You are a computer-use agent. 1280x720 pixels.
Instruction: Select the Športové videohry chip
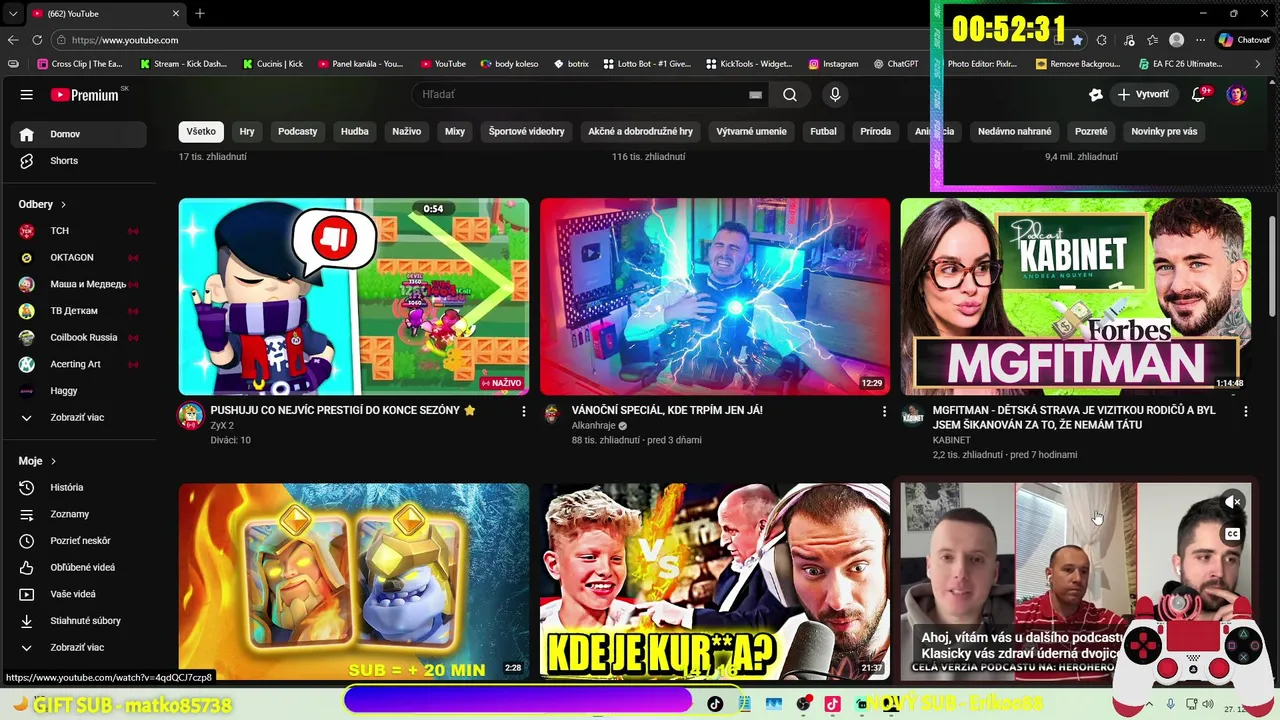(x=526, y=131)
